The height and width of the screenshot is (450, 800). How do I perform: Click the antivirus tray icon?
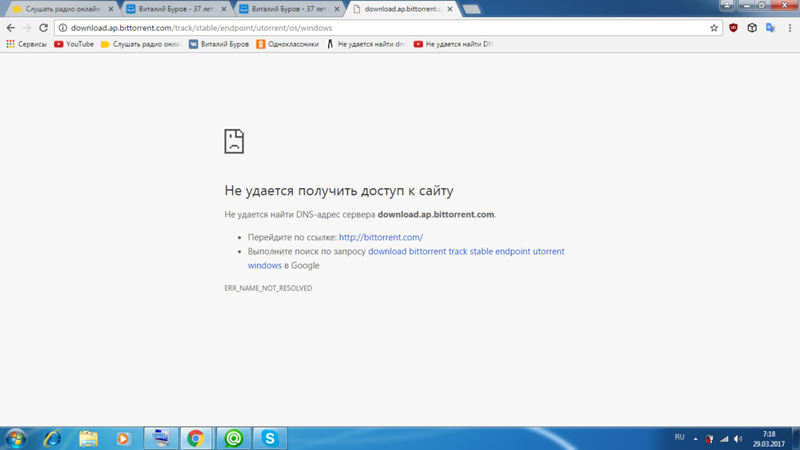709,439
